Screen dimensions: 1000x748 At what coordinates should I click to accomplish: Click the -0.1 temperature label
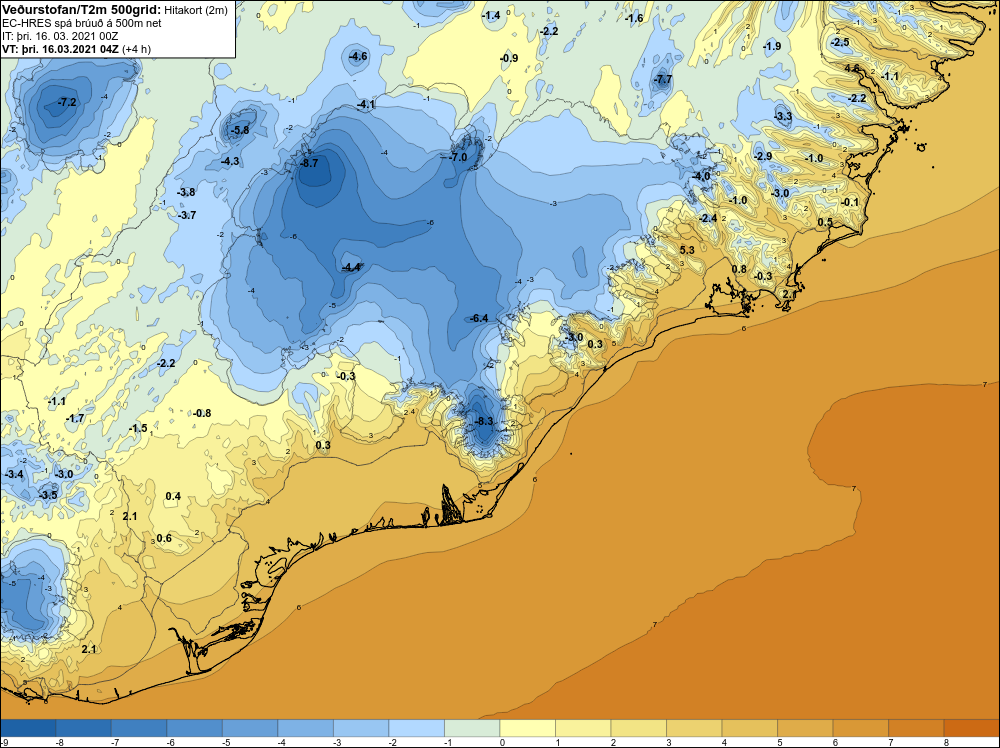click(x=850, y=202)
